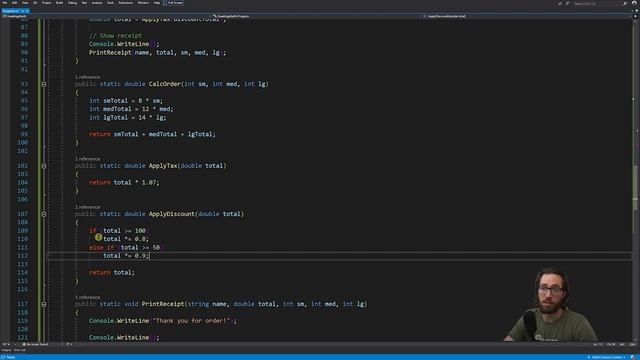Screen dimensions: 640x360
Task: Open the Debug menu
Action: [x=72, y=3]
